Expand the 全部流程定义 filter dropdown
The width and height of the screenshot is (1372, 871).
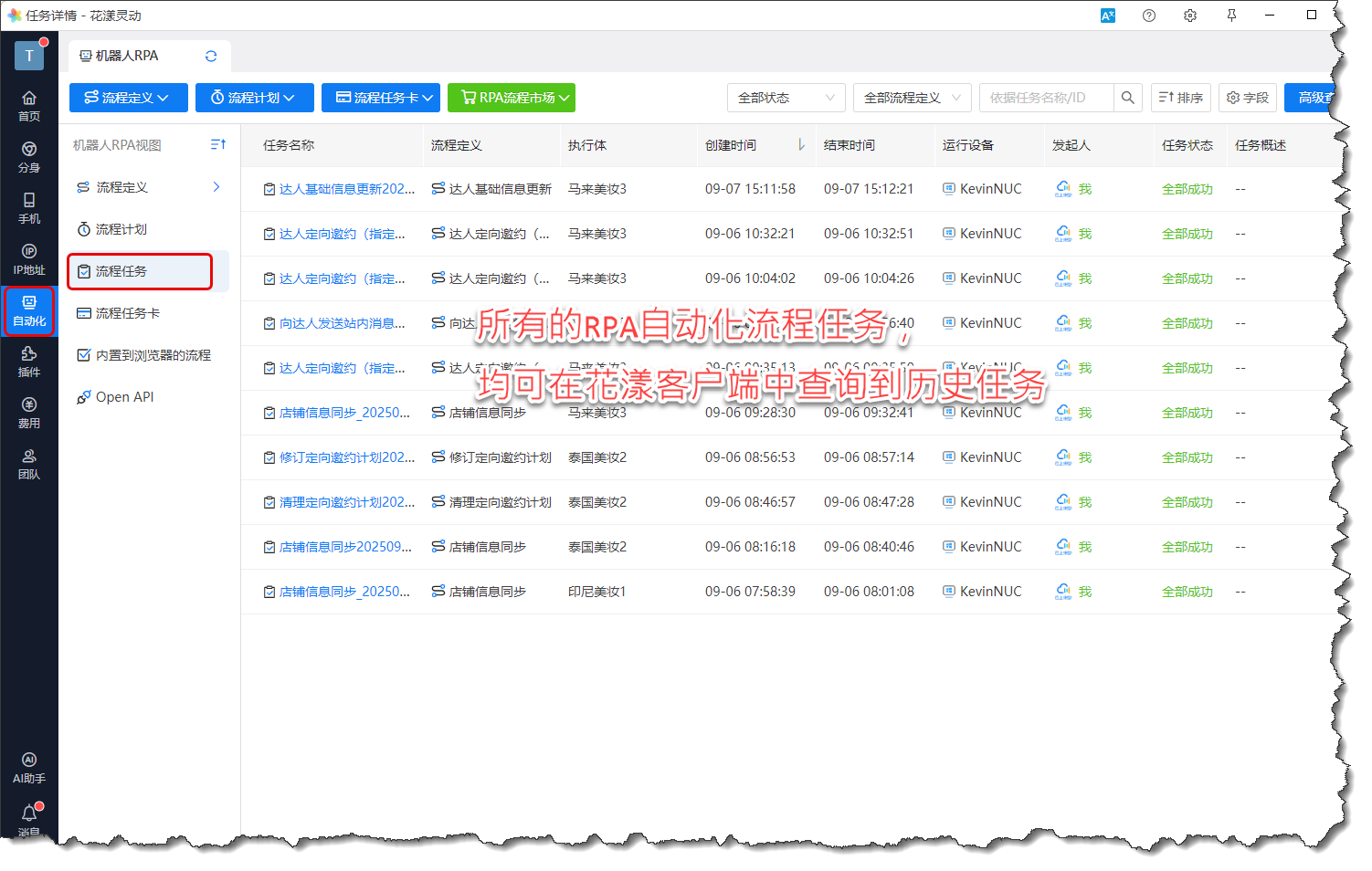(912, 98)
